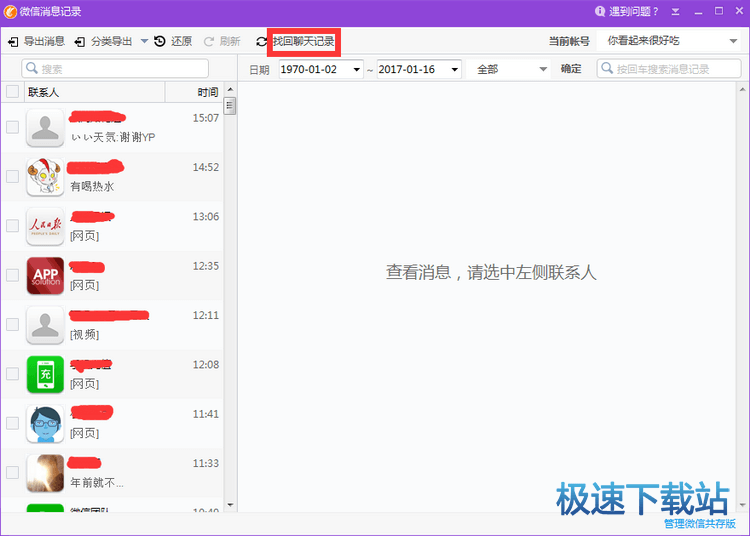The image size is (750, 536).
Task: Open the 全部 message type dropdown
Action: pos(543,69)
